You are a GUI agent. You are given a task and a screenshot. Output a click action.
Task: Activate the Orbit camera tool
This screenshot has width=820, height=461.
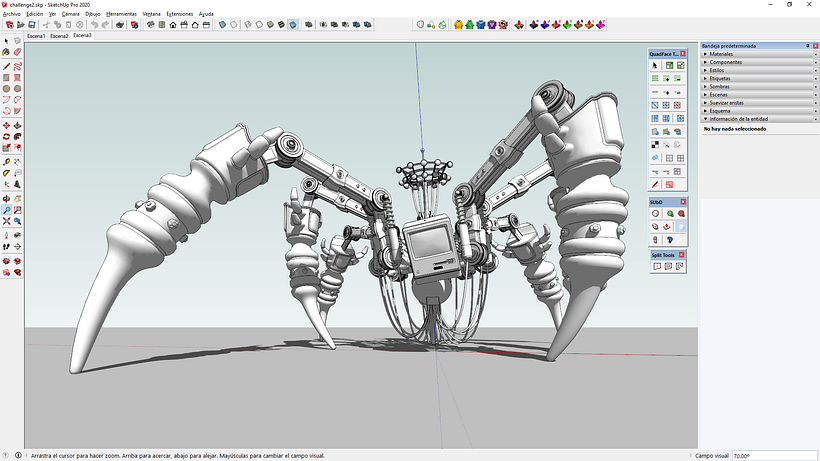click(x=6, y=199)
